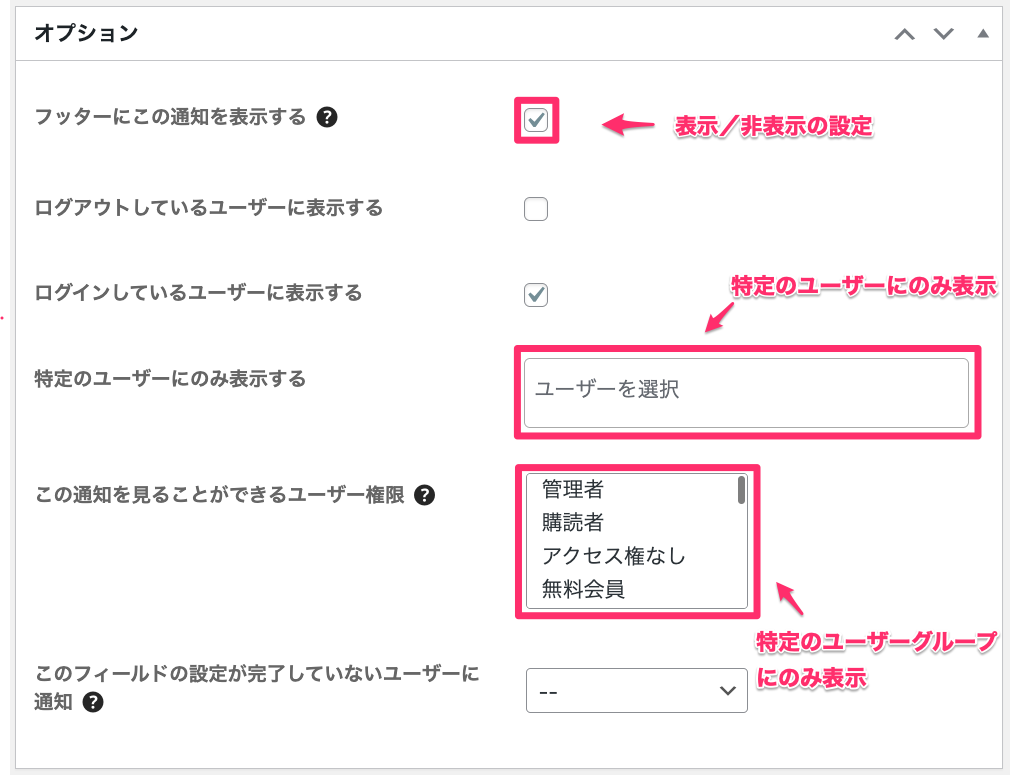The image size is (1010, 775).
Task: Enable ログアウトしているユーザーに表示する checkbox
Action: click(x=536, y=209)
